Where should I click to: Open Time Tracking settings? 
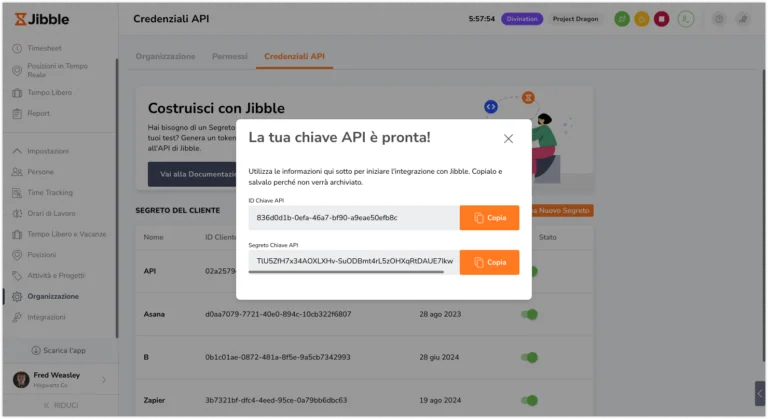50,193
